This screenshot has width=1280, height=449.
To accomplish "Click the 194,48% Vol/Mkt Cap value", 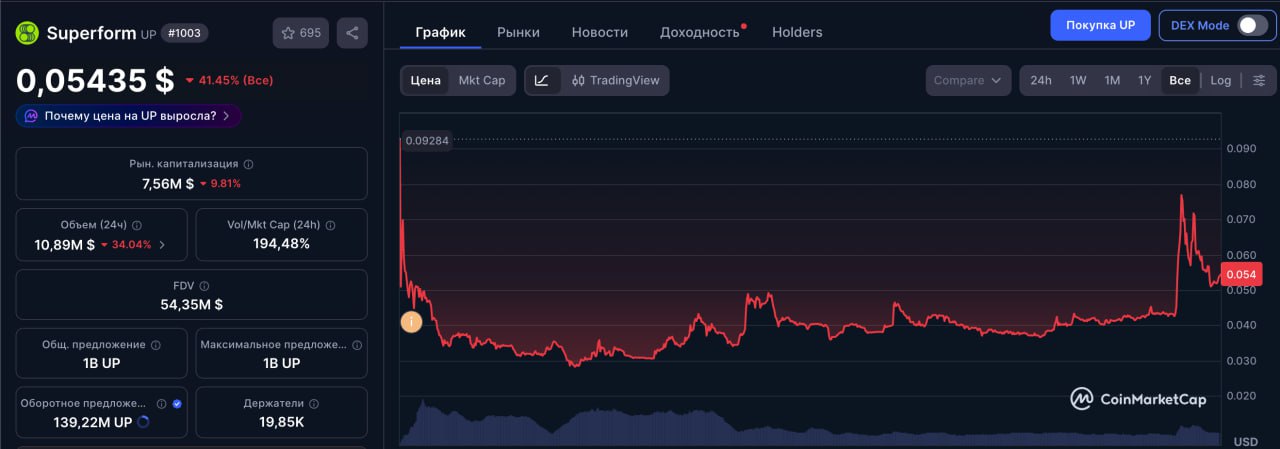I will point(281,244).
